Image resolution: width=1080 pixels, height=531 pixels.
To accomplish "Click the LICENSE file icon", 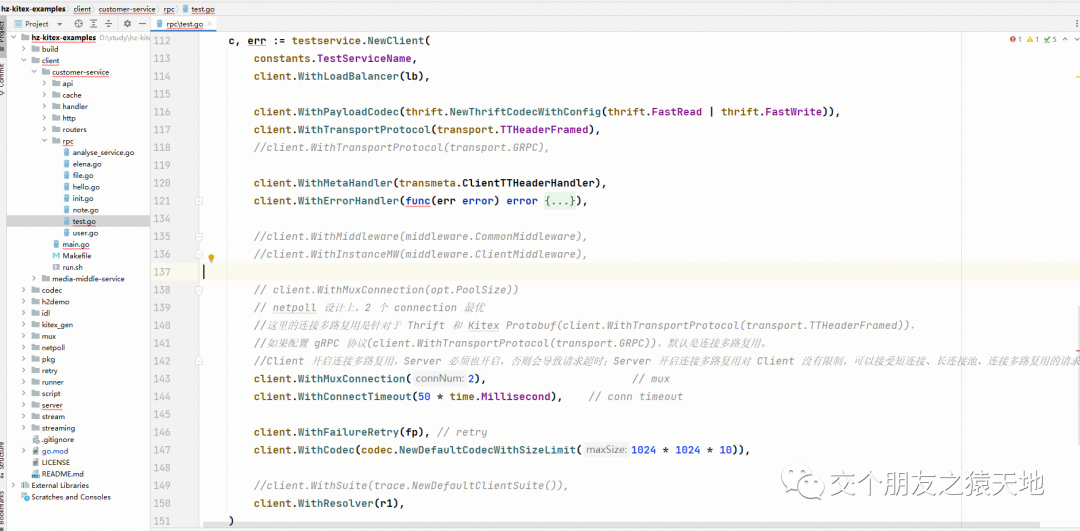I will point(36,463).
